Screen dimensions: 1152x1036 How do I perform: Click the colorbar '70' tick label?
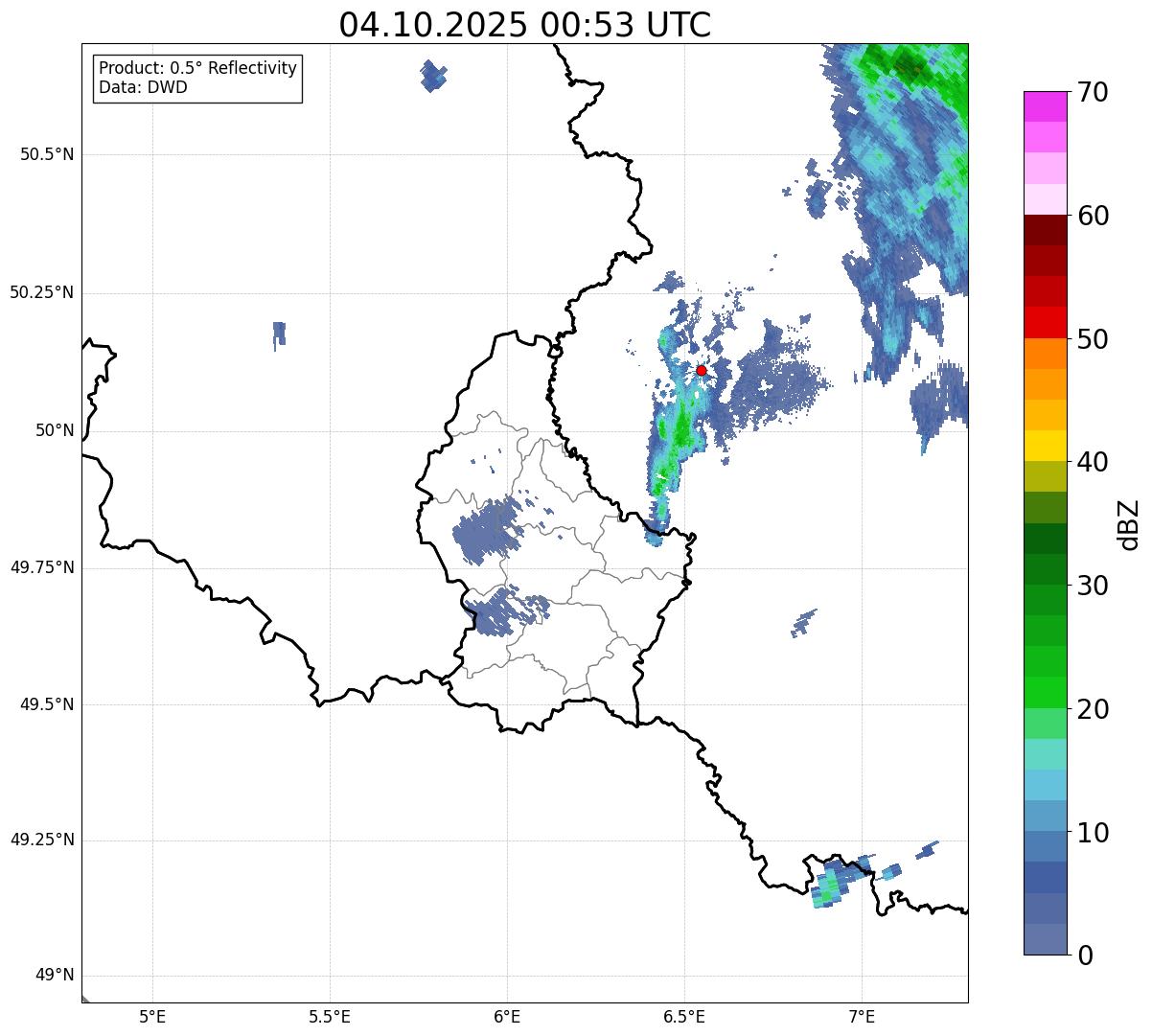[x=1094, y=93]
